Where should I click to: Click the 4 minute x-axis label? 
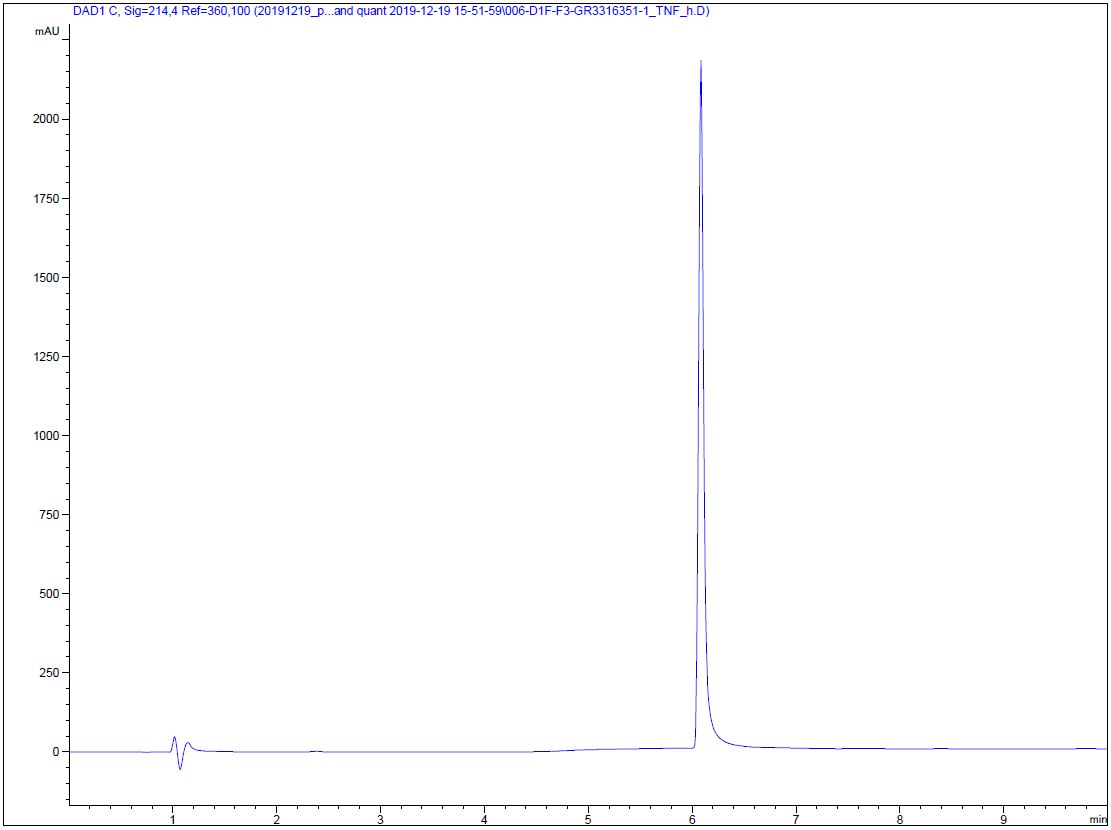(x=485, y=818)
